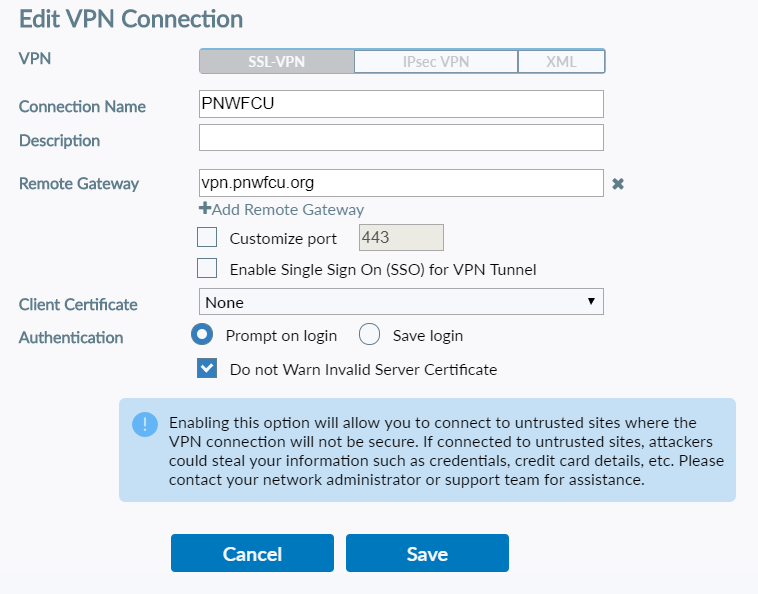Screen dimensions: 758x594
Task: Click the port number field showing 443
Action: [x=400, y=238]
